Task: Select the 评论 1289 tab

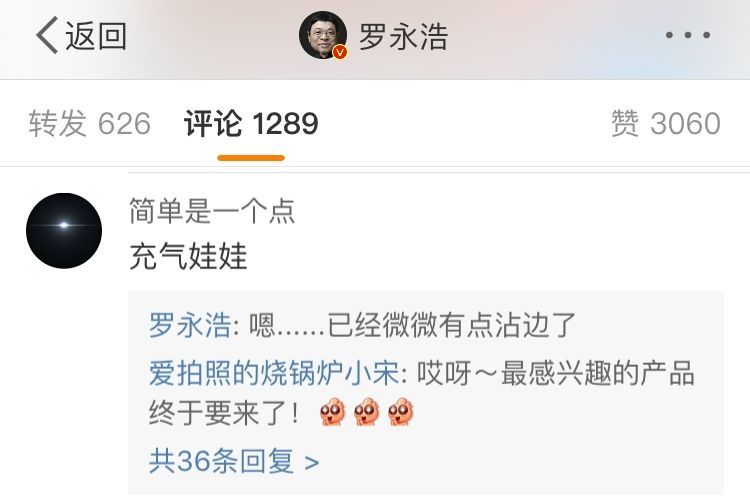Action: pos(251,123)
